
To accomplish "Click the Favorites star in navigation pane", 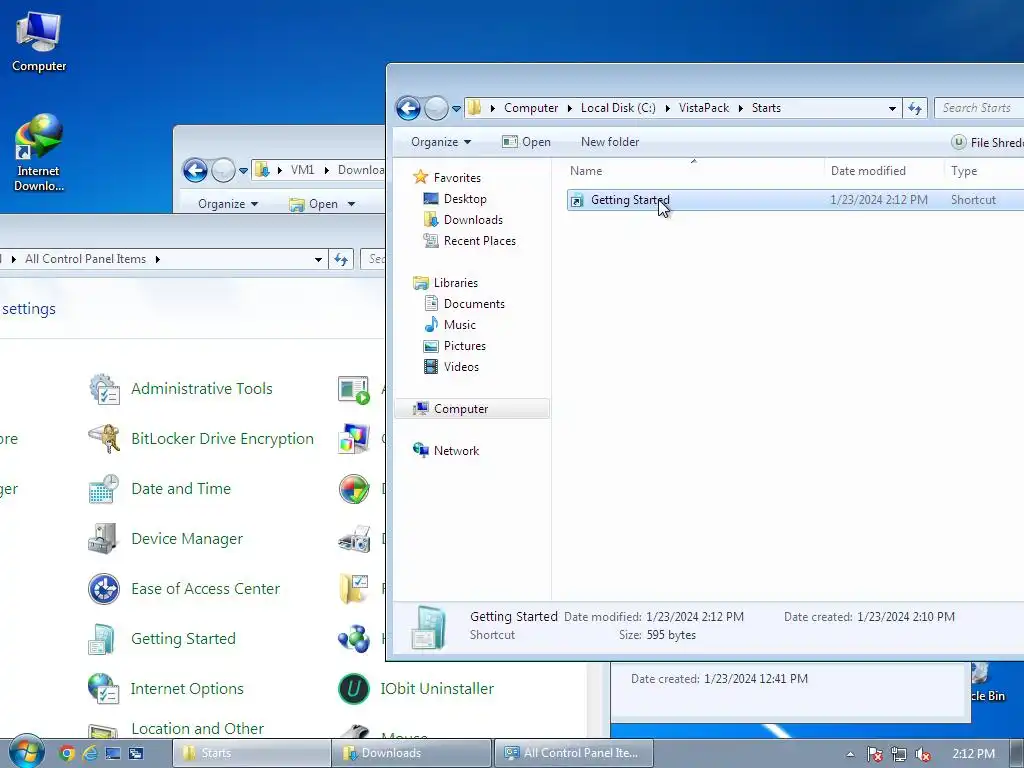I will 420,177.
